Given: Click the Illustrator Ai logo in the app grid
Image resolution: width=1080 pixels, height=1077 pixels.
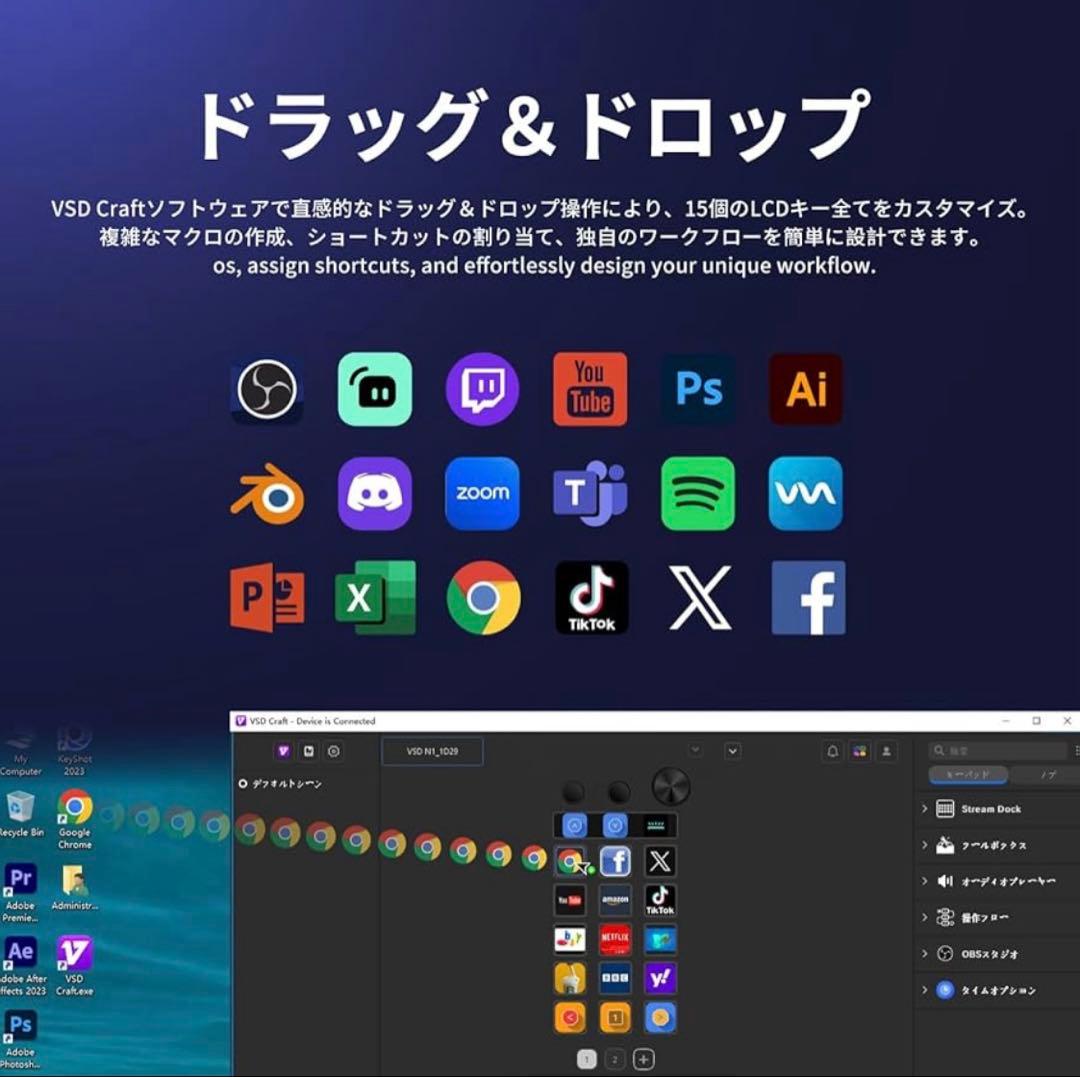Looking at the screenshot, I should (805, 390).
